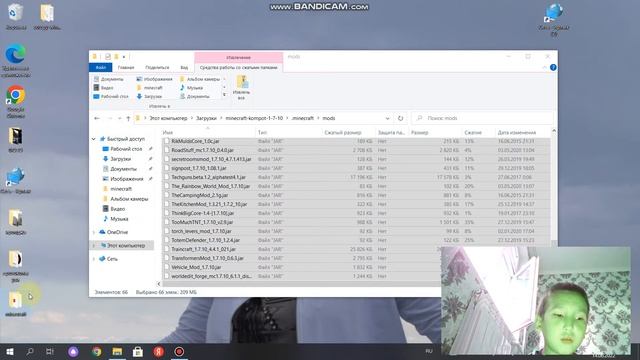Choose Музыка extract destination in ribbon
Image resolution: width=640 pixels, height=360 pixels.
coord(191,88)
